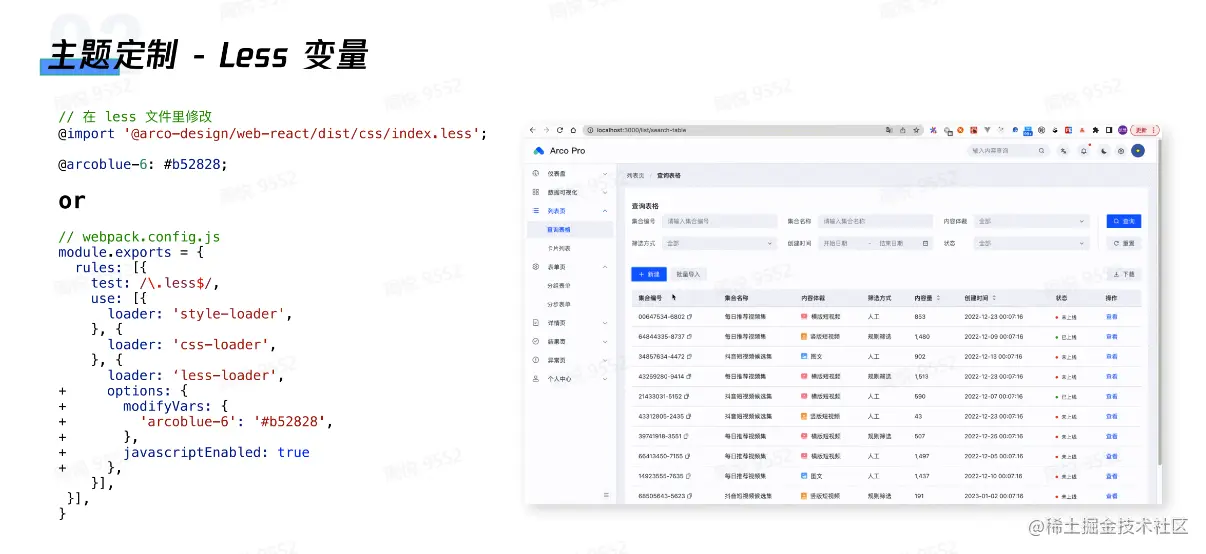The image size is (1206, 554).
Task: Click the browser forward arrow
Action: pyautogui.click(x=546, y=130)
